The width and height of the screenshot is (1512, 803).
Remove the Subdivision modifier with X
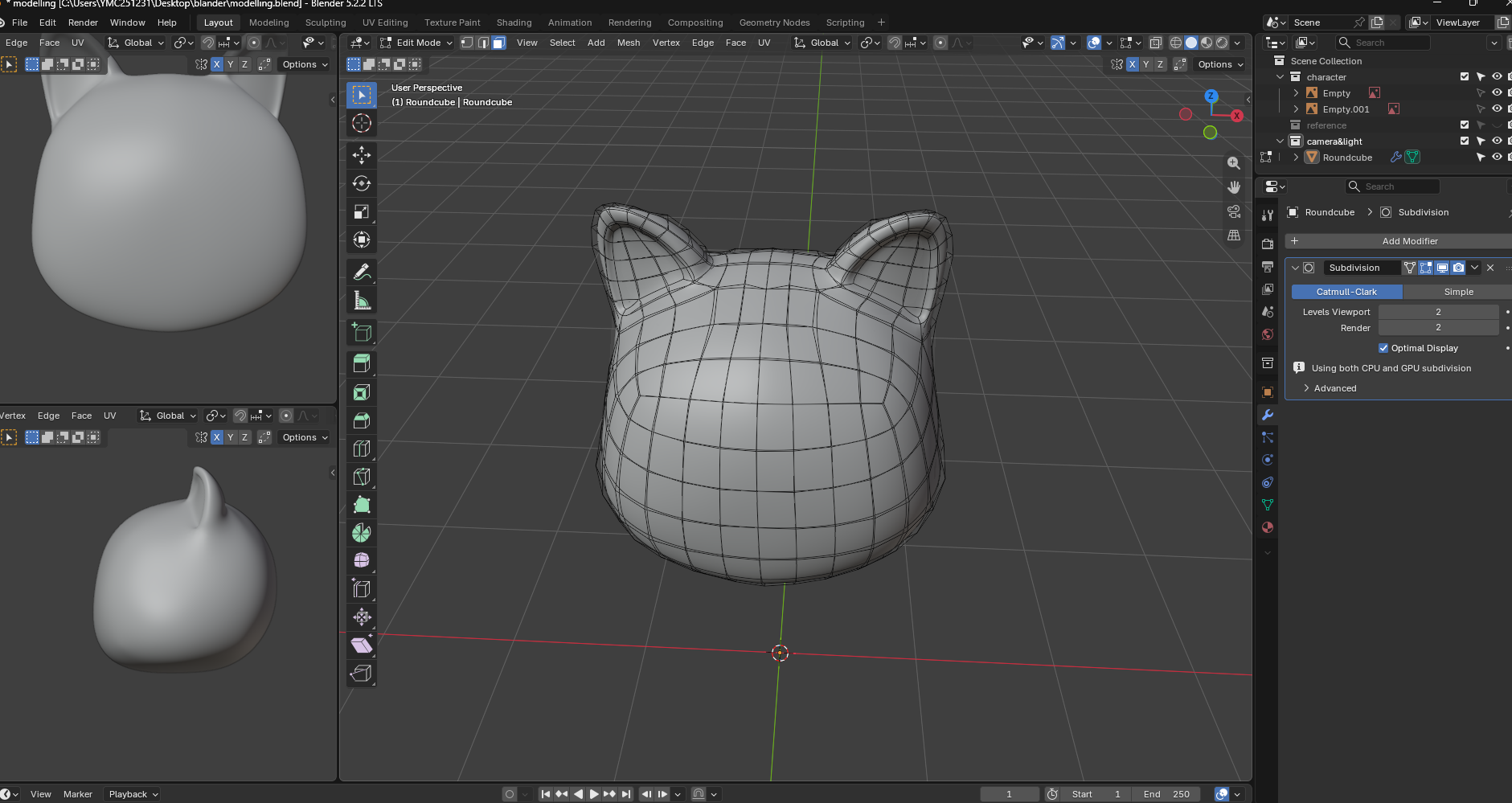(x=1490, y=268)
